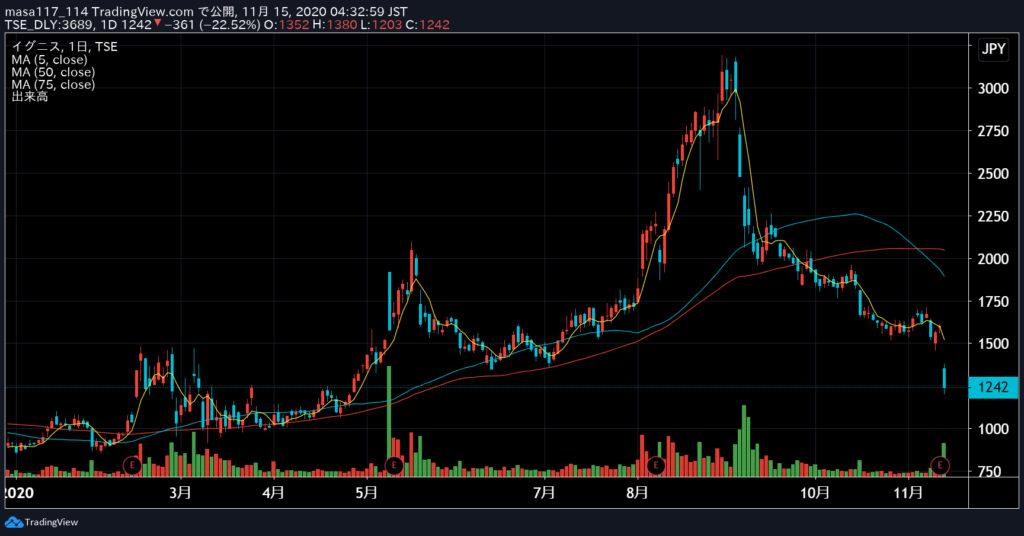Click the 1500 price axis label
The width and height of the screenshot is (1024, 536).
(x=993, y=344)
